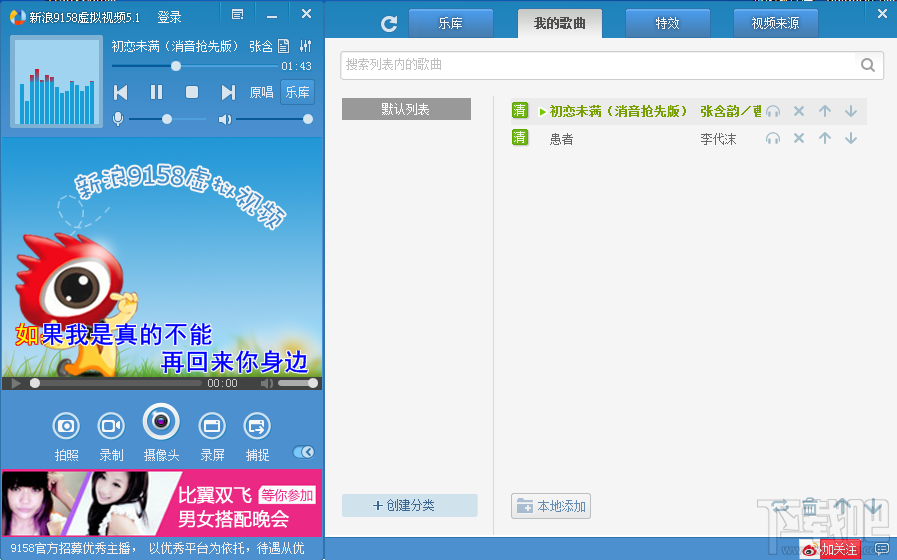
Task: Move 初恋未满 song down
Action: 851,111
